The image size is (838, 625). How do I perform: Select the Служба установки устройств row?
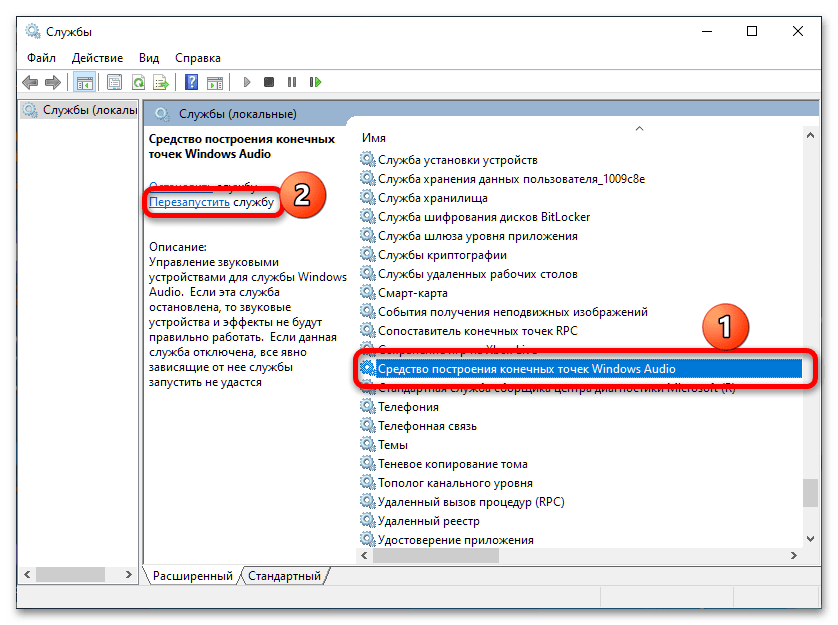pyautogui.click(x=457, y=160)
